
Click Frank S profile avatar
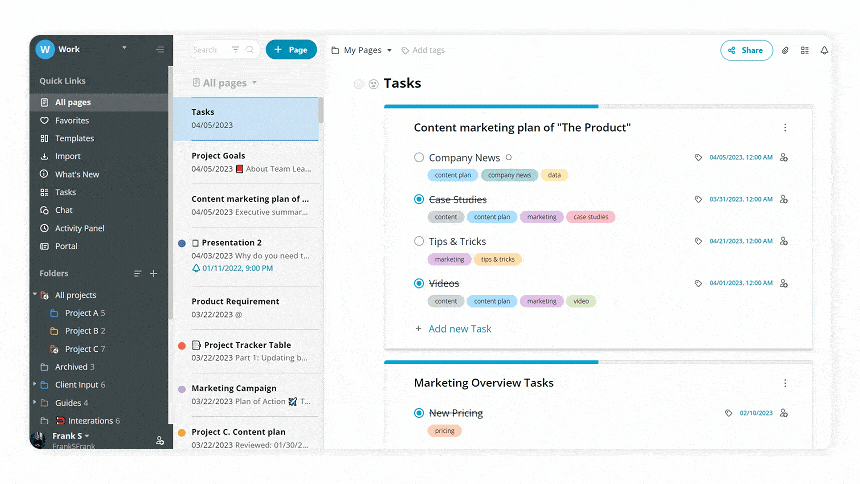click(x=38, y=440)
